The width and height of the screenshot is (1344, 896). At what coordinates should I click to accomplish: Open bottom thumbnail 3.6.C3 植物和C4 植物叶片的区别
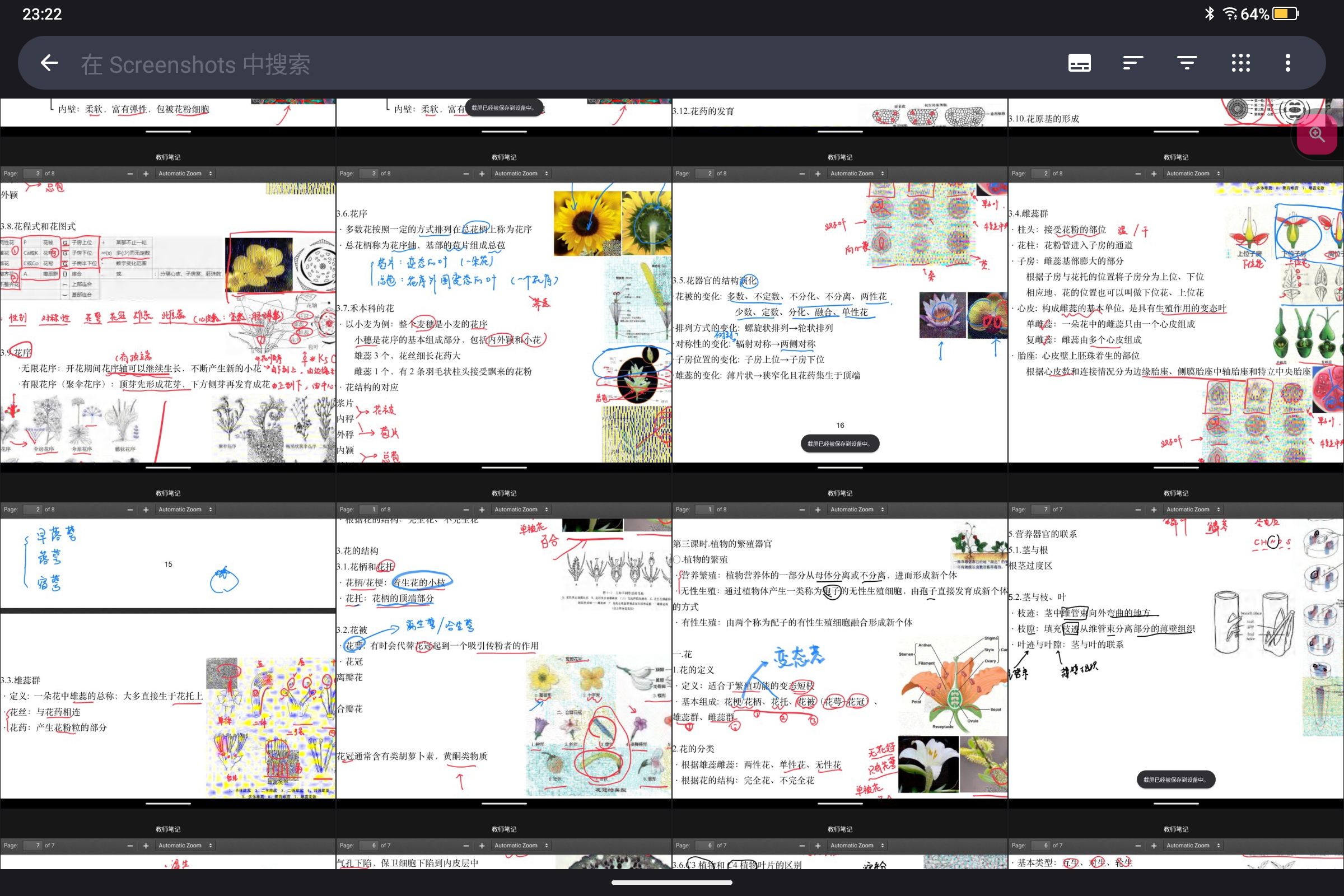coord(840,839)
